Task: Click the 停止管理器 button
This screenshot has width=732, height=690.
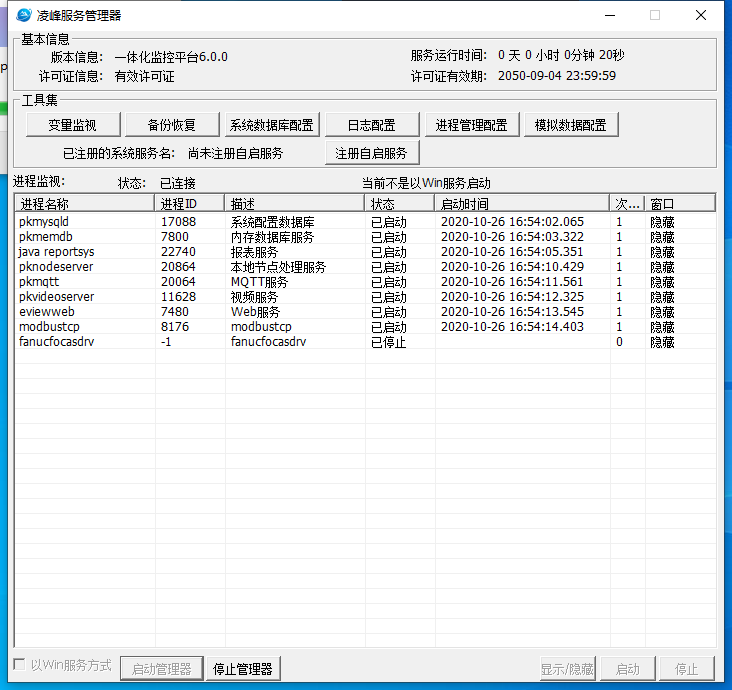Action: click(243, 669)
